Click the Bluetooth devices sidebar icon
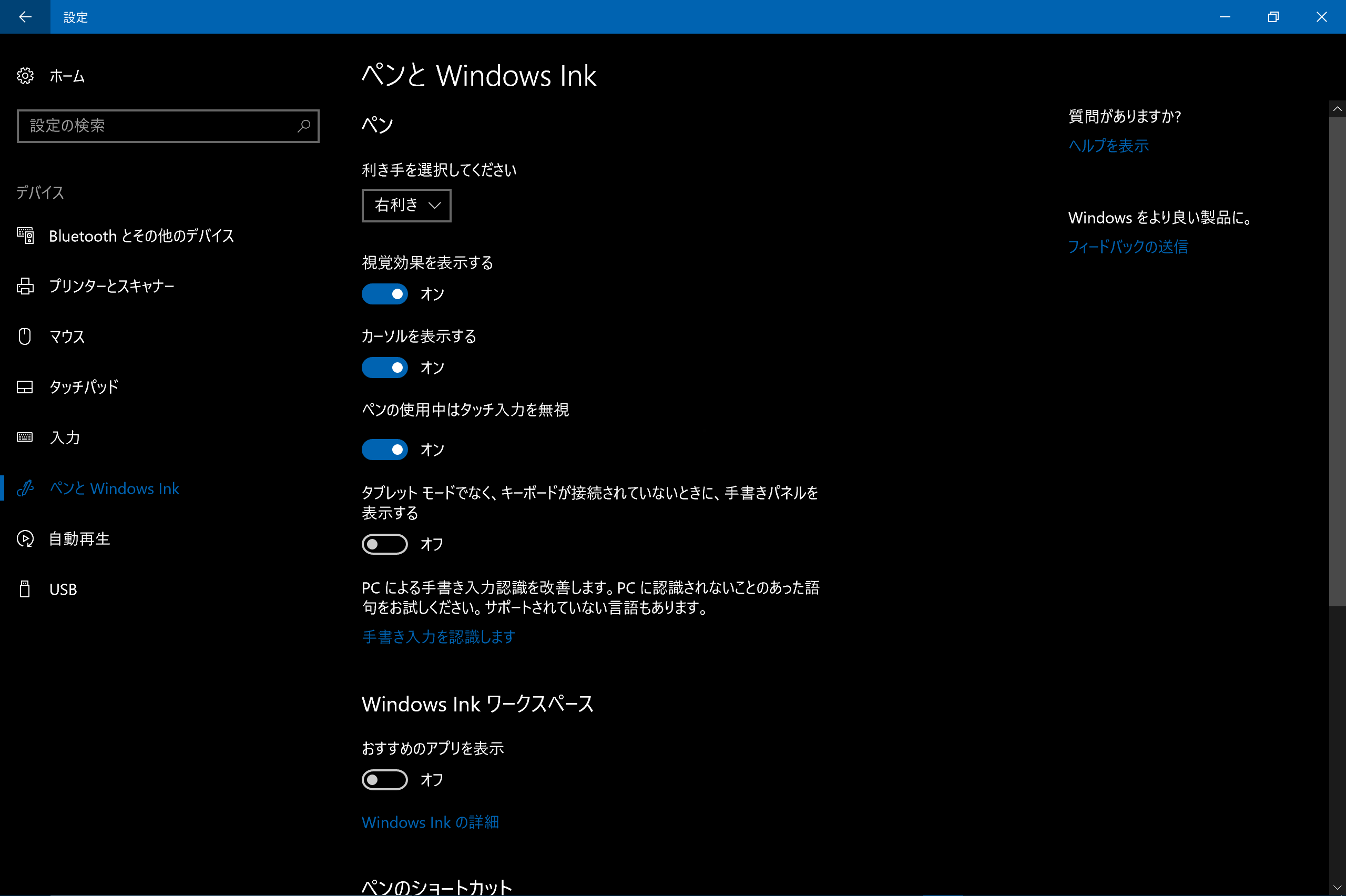Screen dimensions: 1346x896 [25, 236]
